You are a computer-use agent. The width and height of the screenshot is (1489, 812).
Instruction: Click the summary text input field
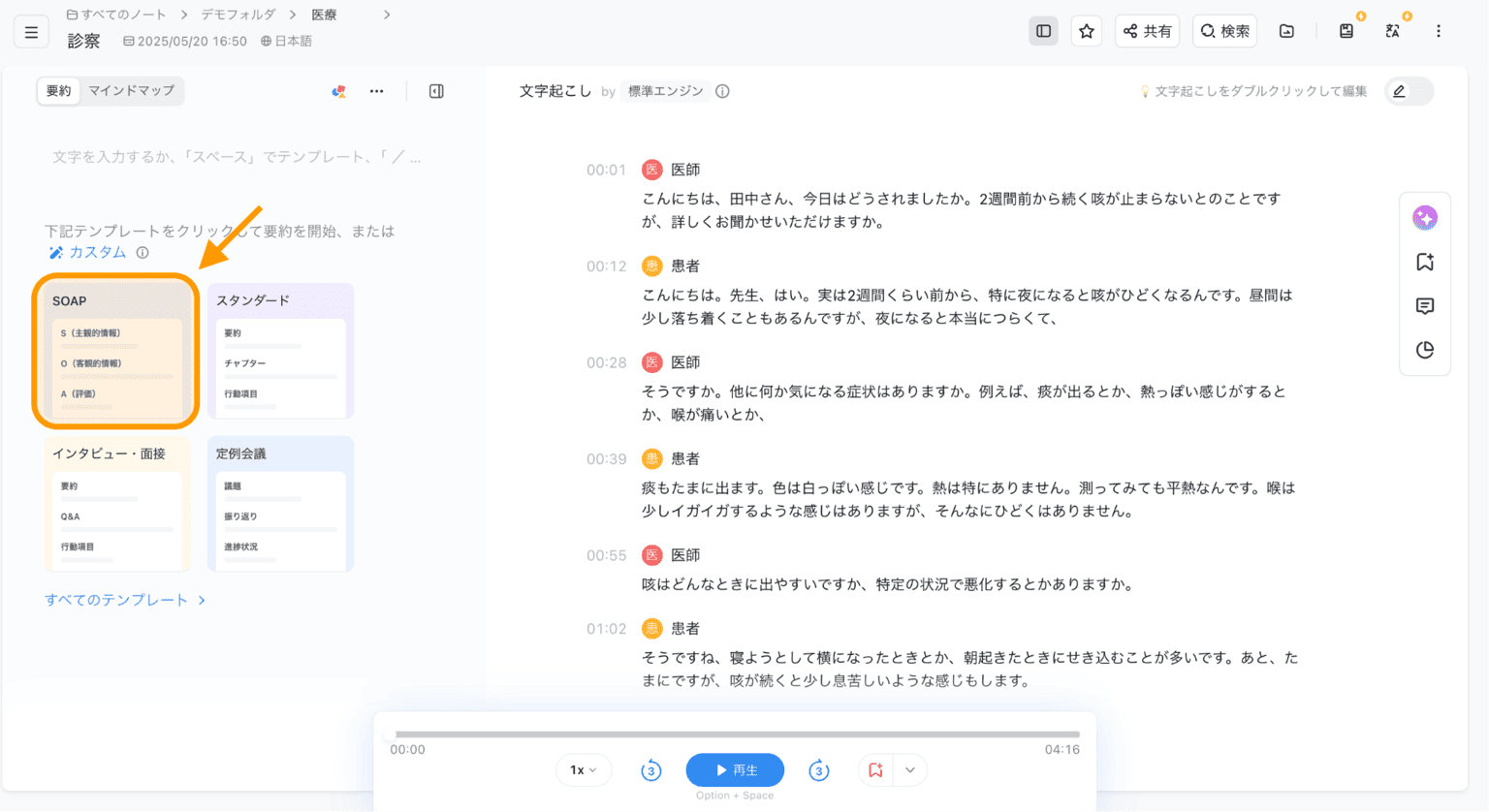[x=237, y=157]
